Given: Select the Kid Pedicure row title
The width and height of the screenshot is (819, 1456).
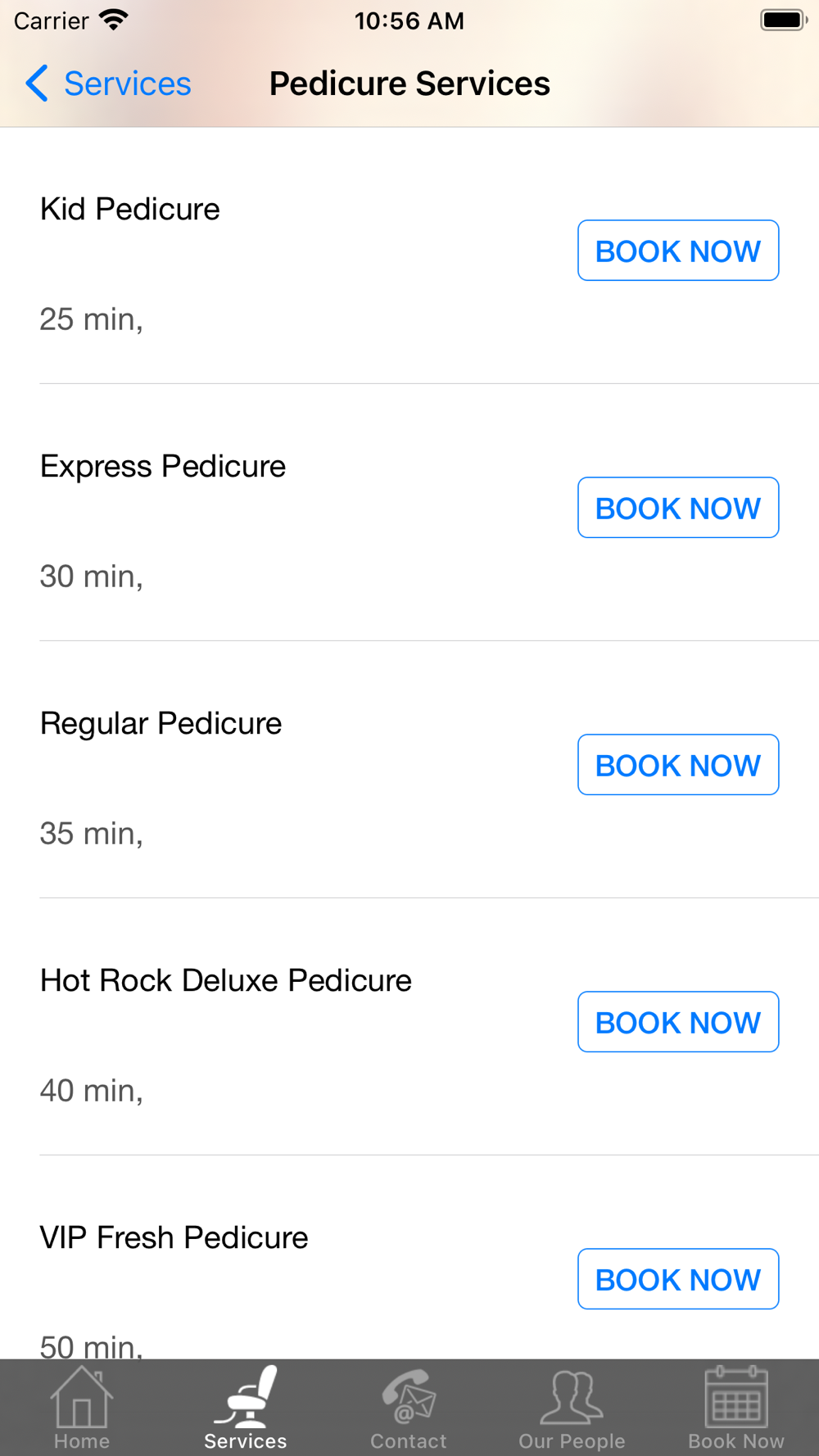Looking at the screenshot, I should click(130, 210).
